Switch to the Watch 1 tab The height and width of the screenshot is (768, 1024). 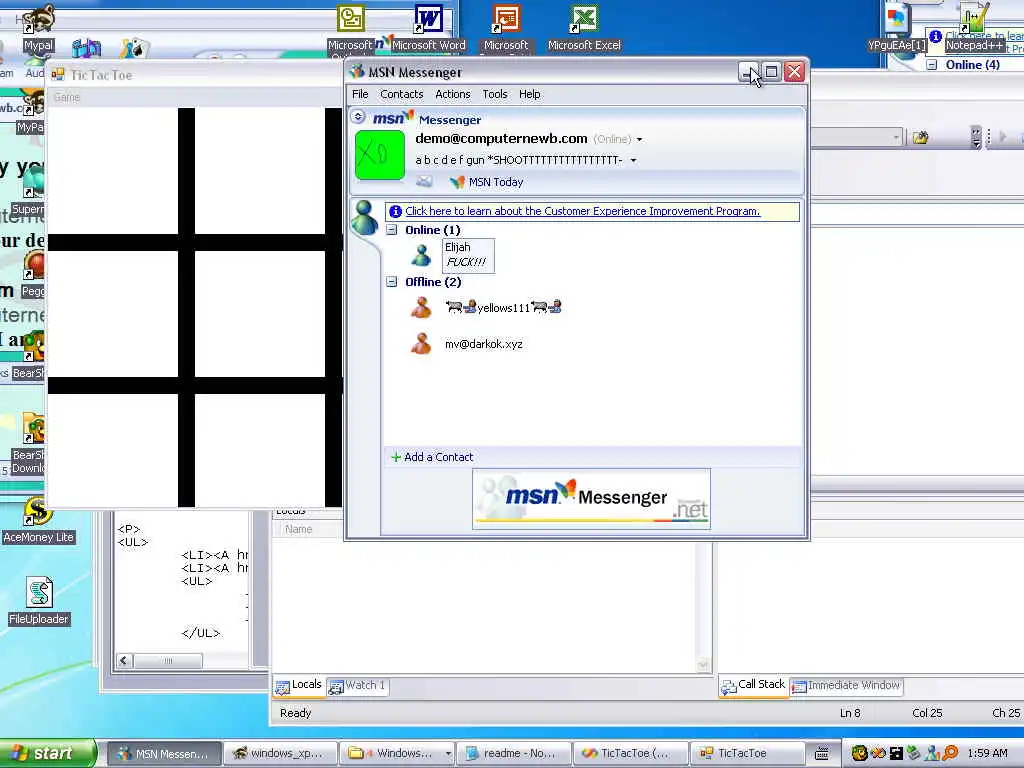[358, 686]
